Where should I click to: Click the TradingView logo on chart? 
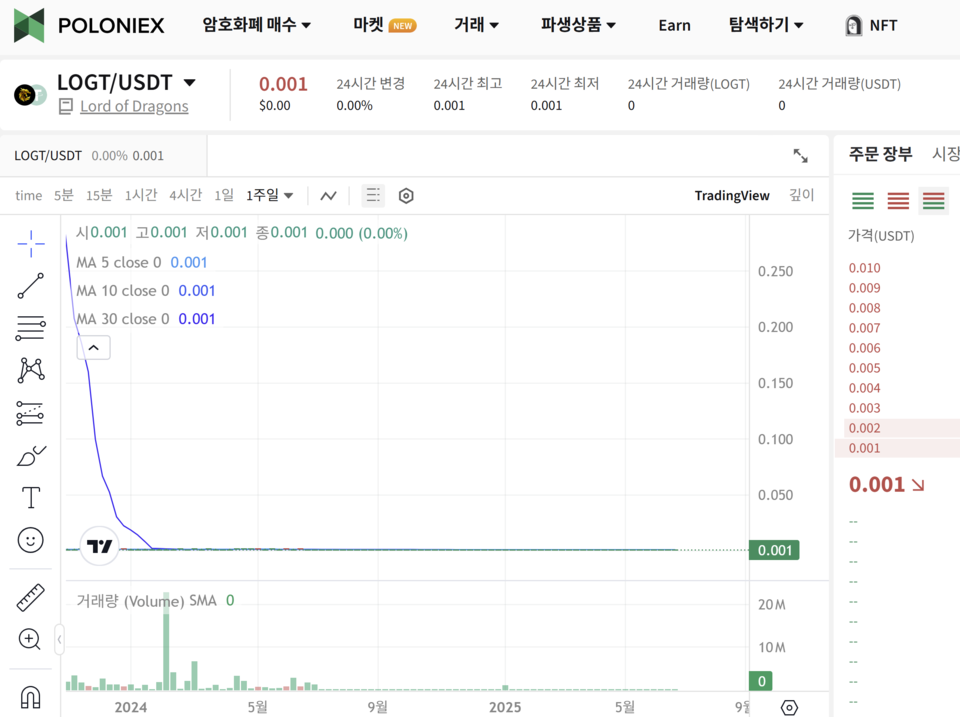click(x=99, y=546)
